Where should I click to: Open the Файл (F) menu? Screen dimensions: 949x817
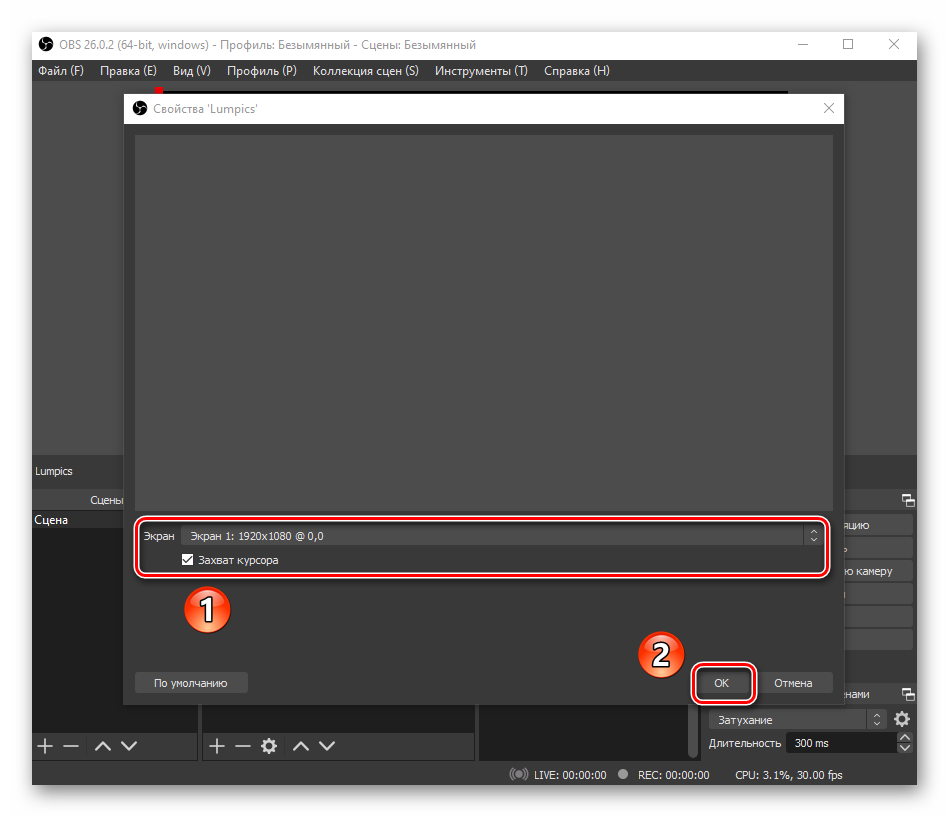point(61,71)
